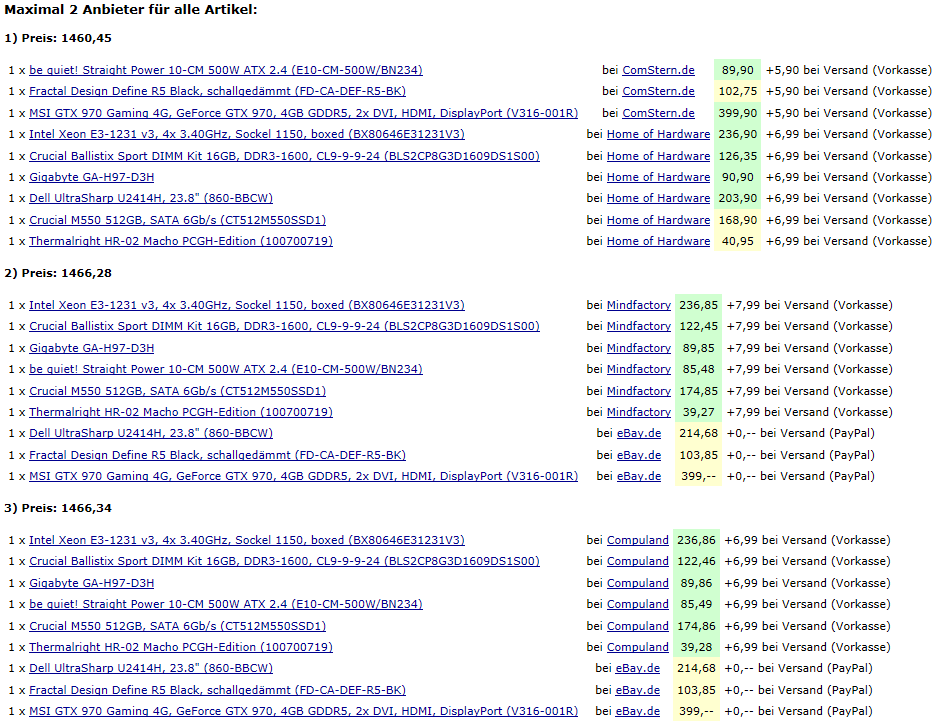Visit ComStern.de in the 399,90 row
The width and height of the screenshot is (939, 724).
click(x=659, y=113)
